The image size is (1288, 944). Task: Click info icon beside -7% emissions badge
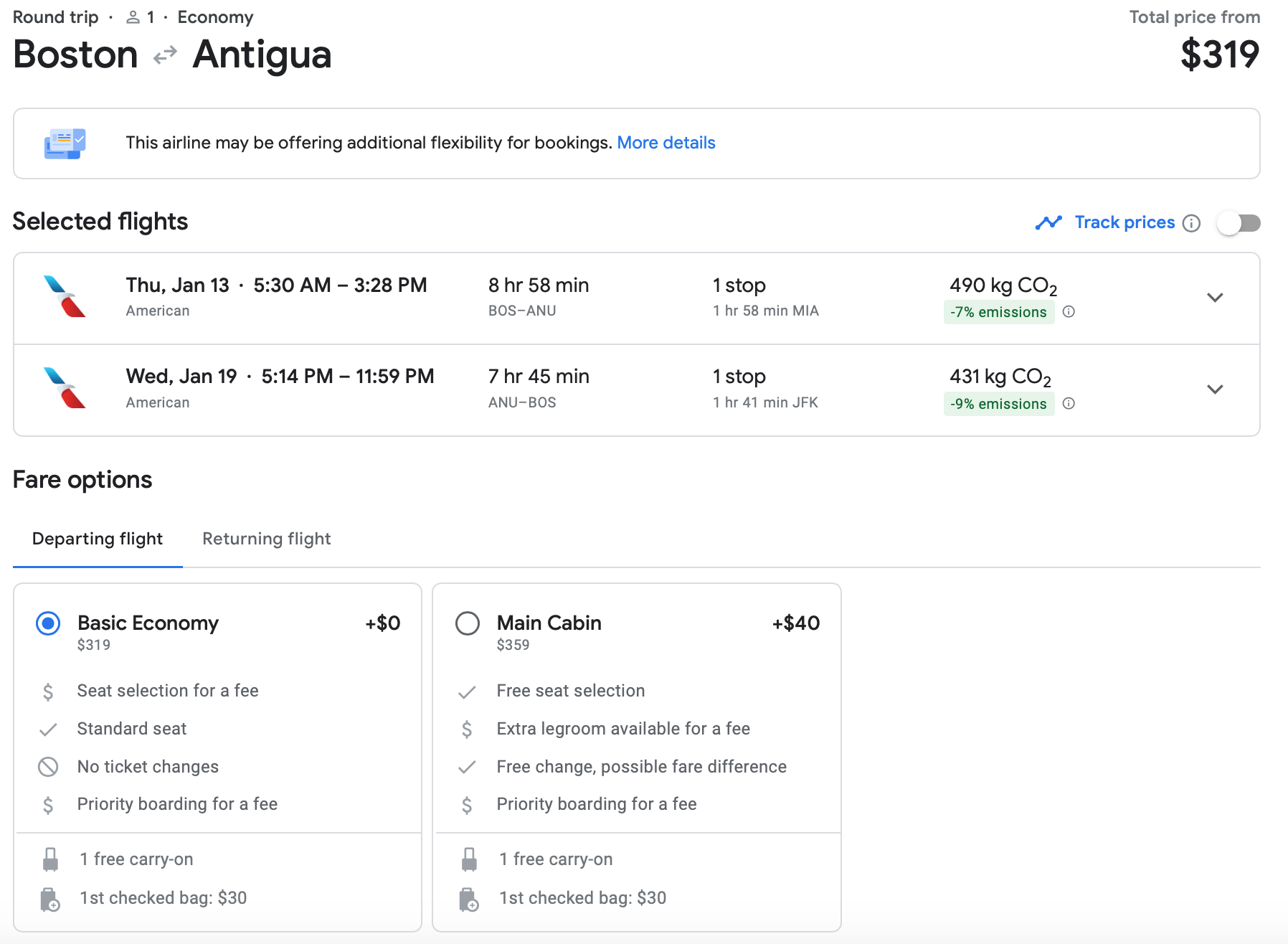(1069, 311)
